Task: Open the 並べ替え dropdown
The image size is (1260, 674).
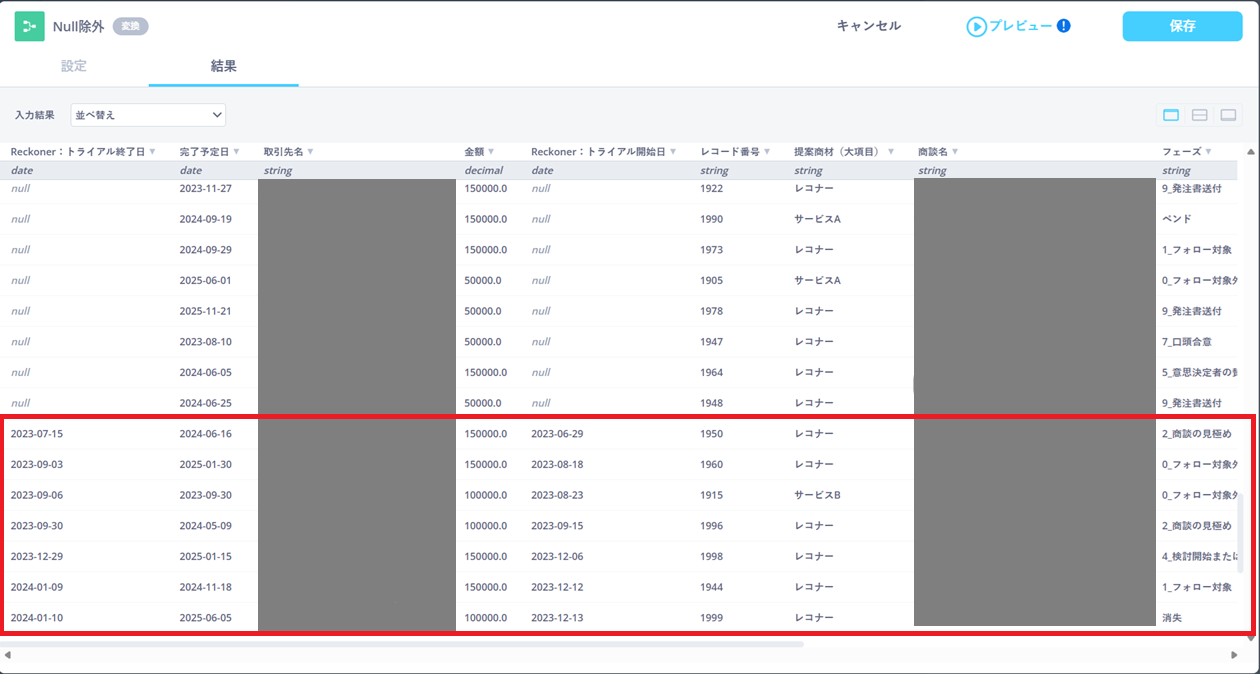Action: 148,115
